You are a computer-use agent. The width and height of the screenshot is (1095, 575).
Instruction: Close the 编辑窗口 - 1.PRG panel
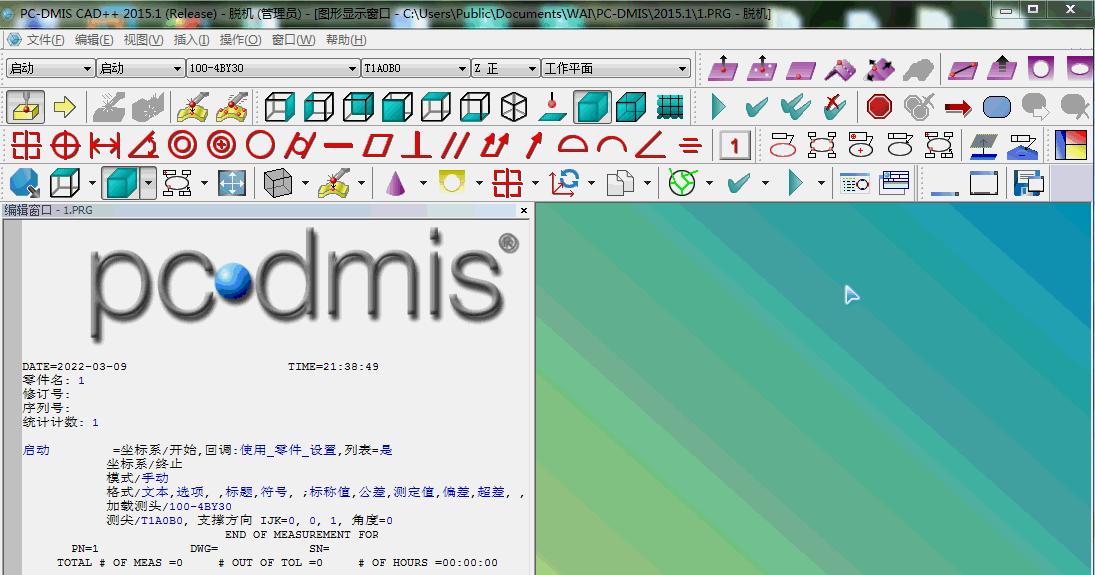pyautogui.click(x=524, y=210)
